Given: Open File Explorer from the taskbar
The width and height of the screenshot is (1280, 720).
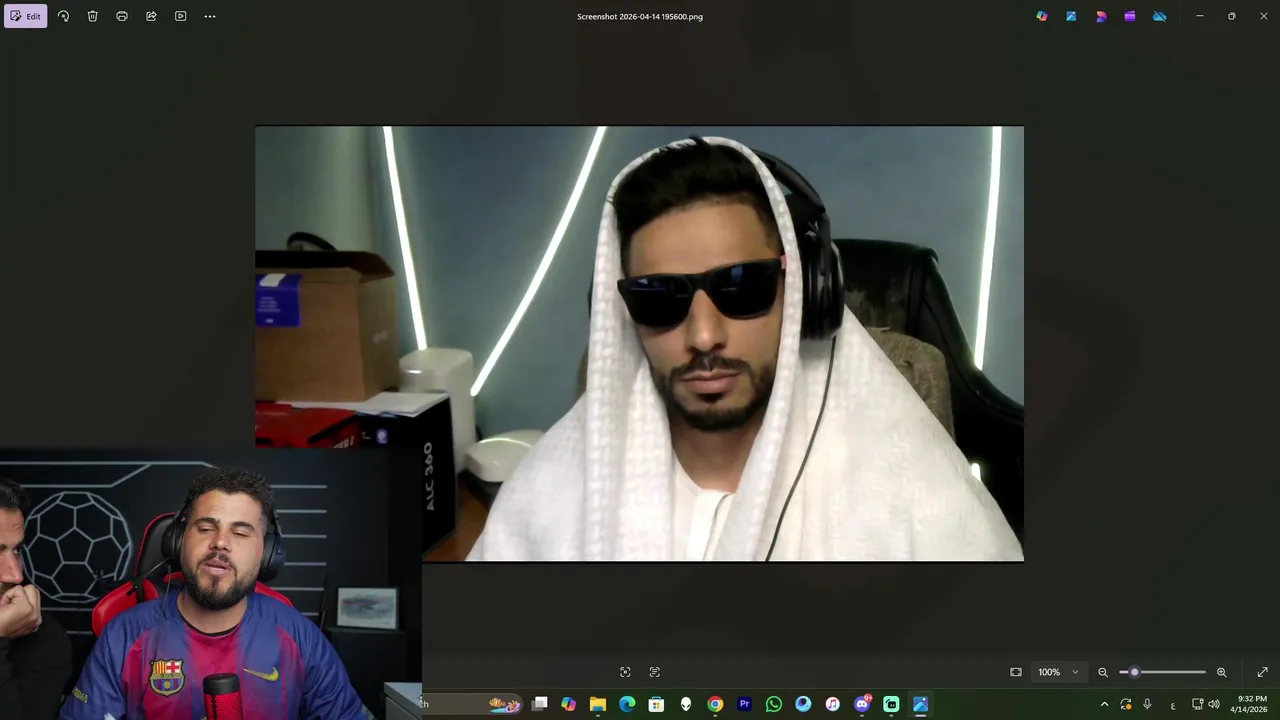Looking at the screenshot, I should tap(598, 704).
